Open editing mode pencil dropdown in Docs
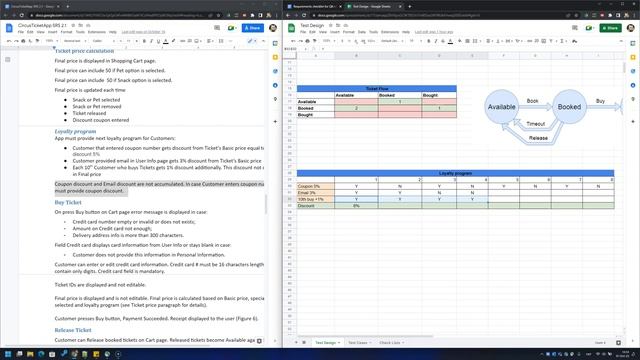 252,41
